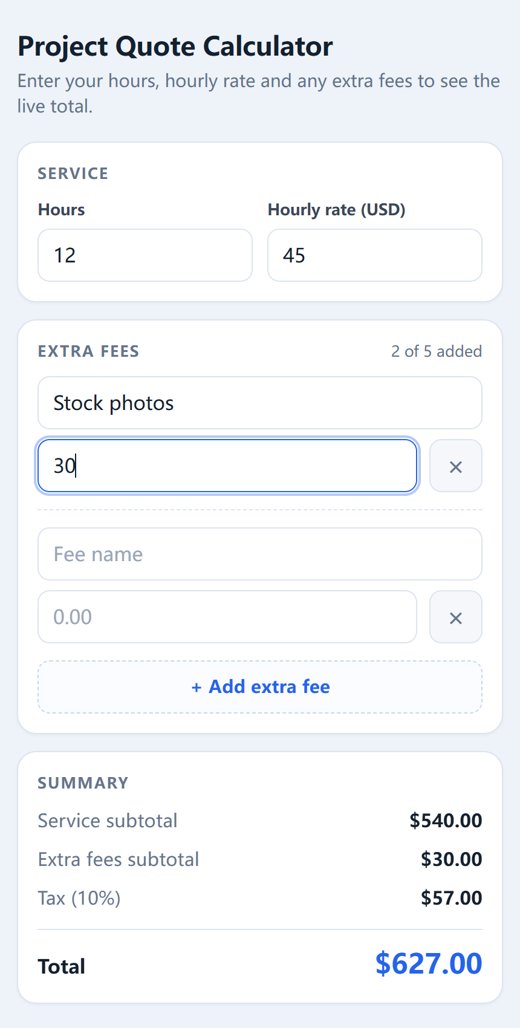Click the $627.00 total amount

tap(429, 964)
